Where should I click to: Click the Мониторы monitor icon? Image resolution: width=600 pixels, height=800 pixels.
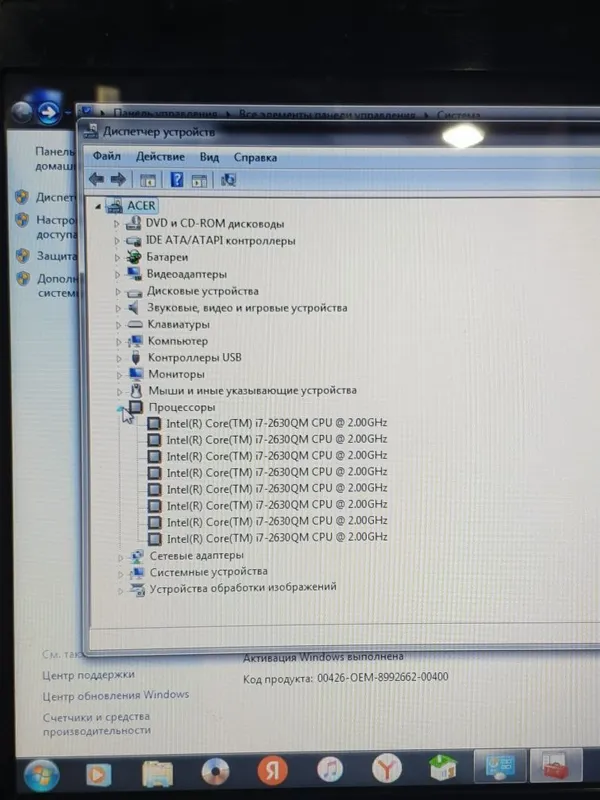(136, 374)
